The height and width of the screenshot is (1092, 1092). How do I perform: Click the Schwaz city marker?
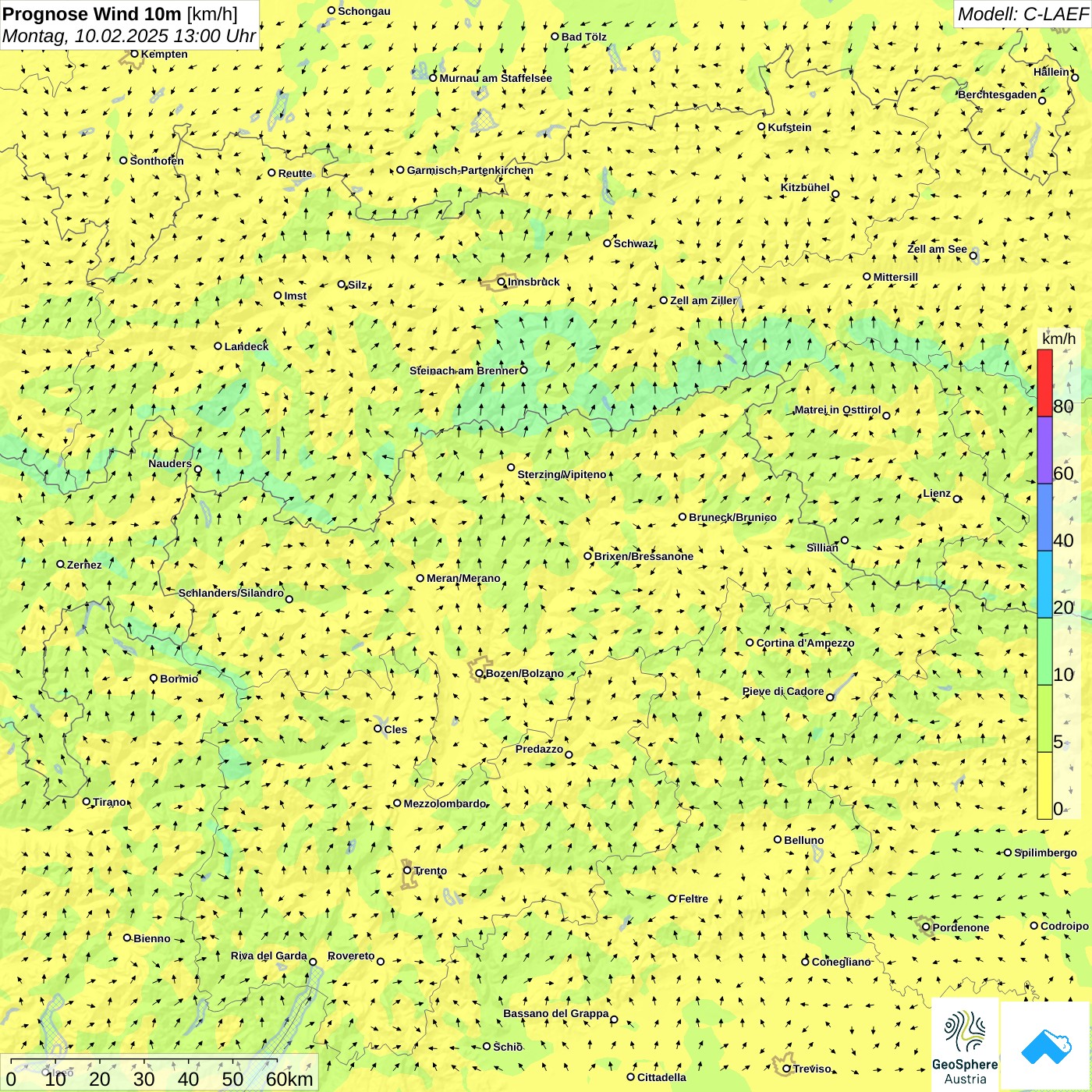click(607, 243)
